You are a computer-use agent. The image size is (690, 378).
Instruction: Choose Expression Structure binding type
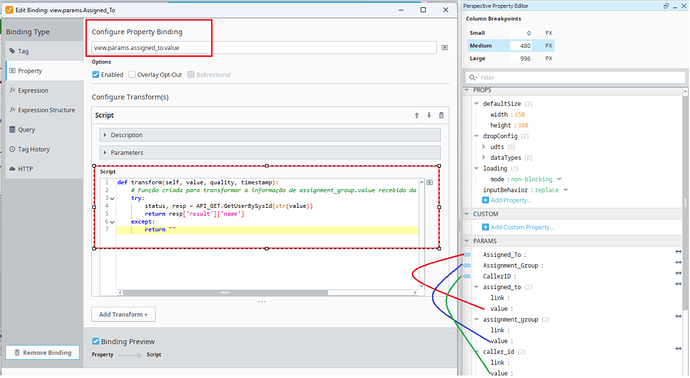pos(44,110)
